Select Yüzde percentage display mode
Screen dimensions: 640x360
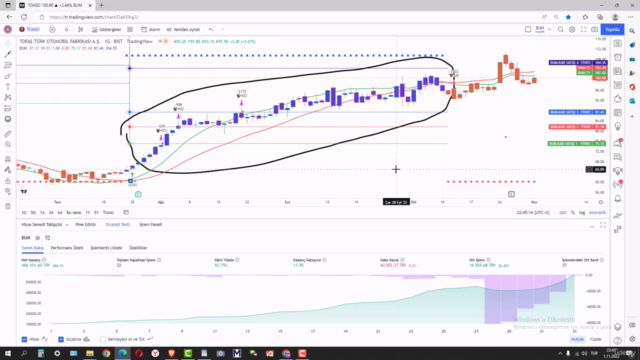596,339
